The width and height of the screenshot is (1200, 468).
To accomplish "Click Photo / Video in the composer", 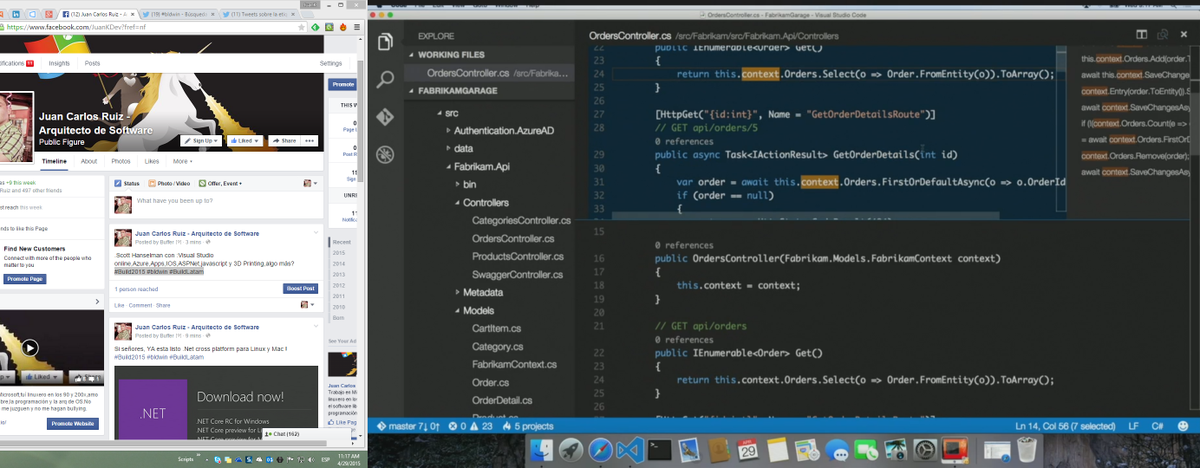I will 169,184.
